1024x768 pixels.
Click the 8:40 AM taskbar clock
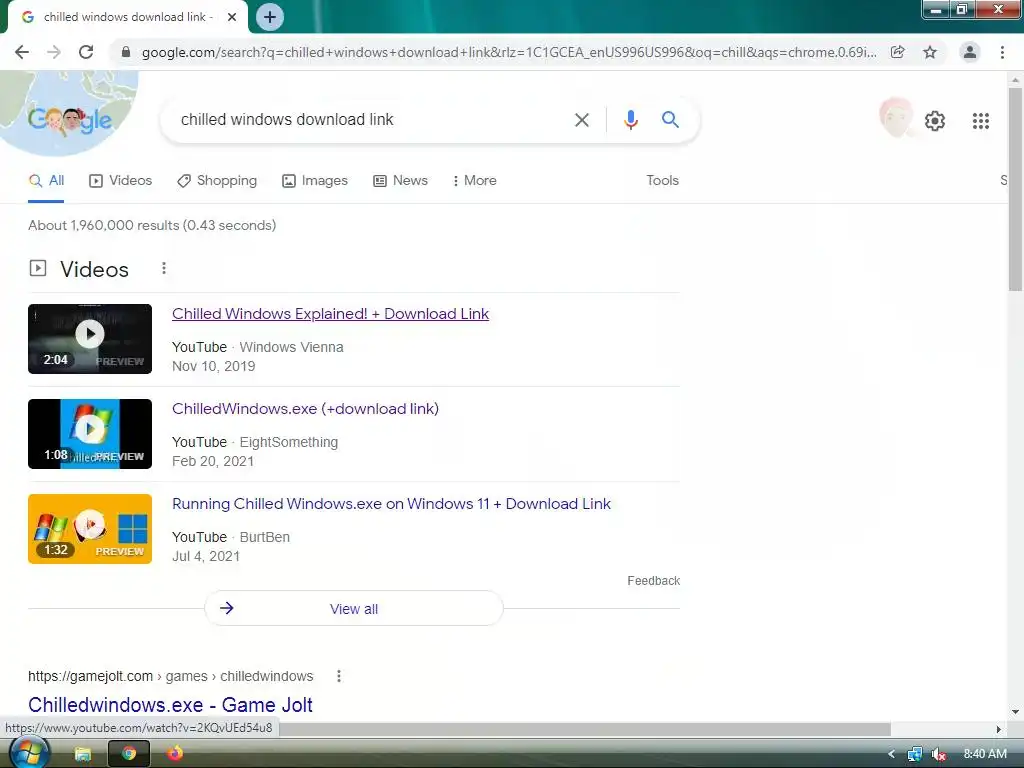coord(985,754)
